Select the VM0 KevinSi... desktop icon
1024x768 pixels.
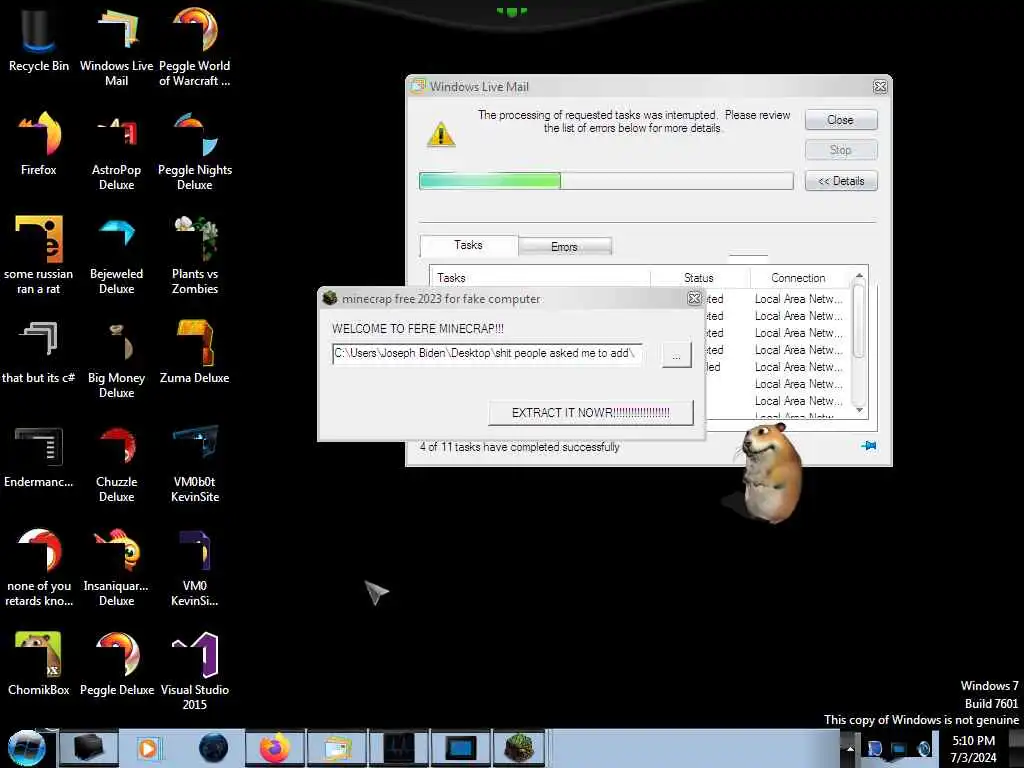(x=195, y=567)
